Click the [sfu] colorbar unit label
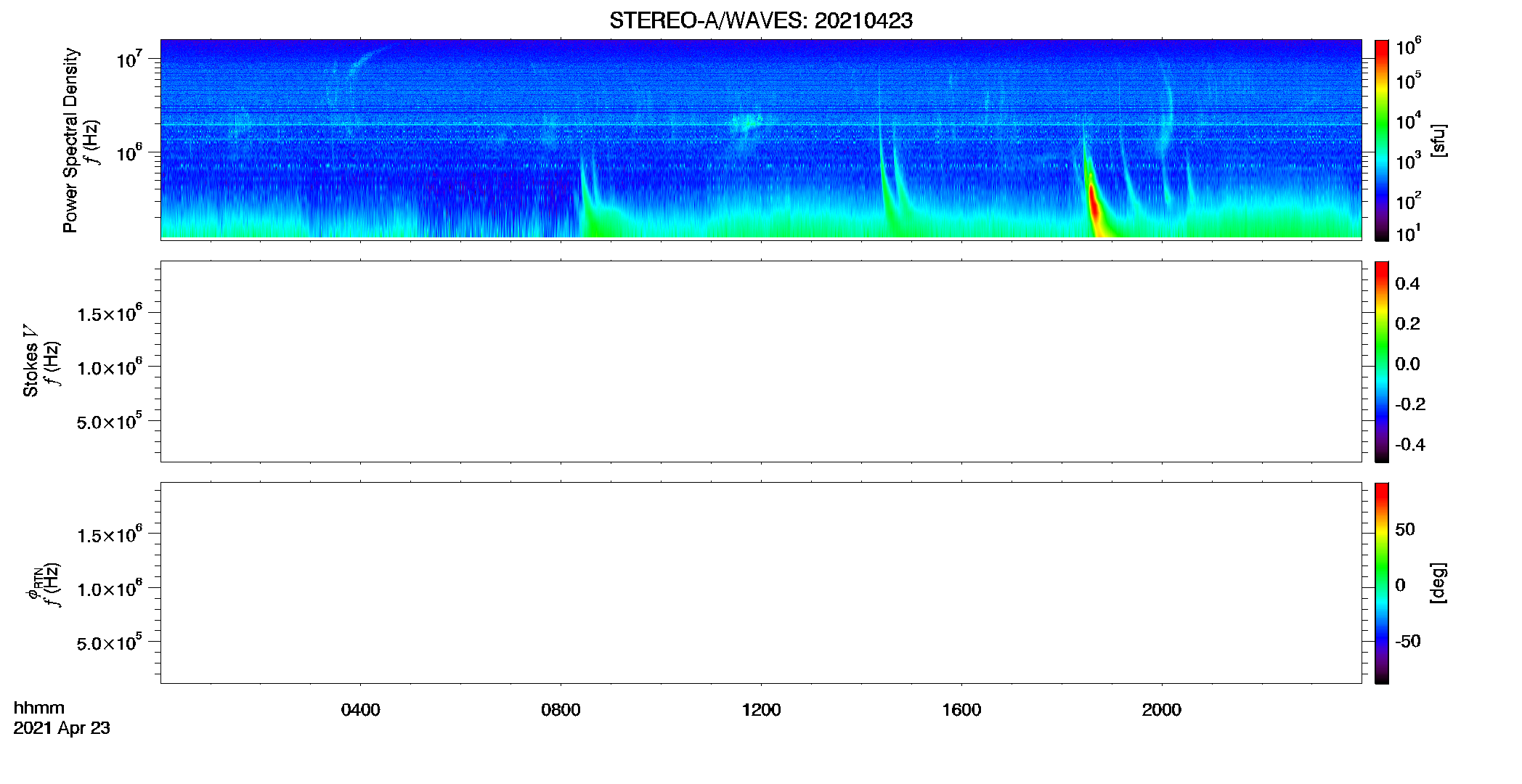The height and width of the screenshot is (784, 1522). point(1438,140)
